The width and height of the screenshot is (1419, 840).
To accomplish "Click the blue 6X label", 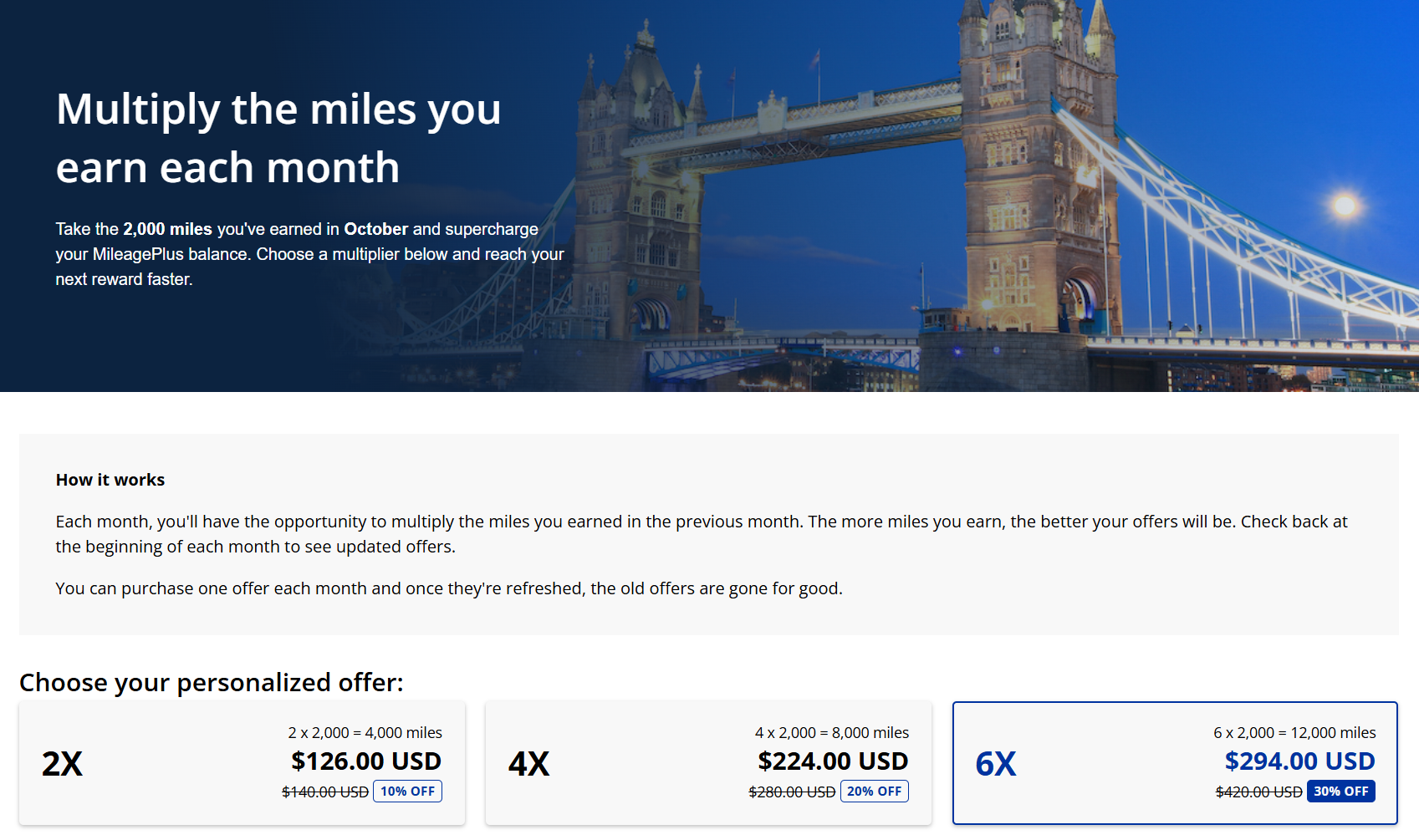I will tap(995, 763).
